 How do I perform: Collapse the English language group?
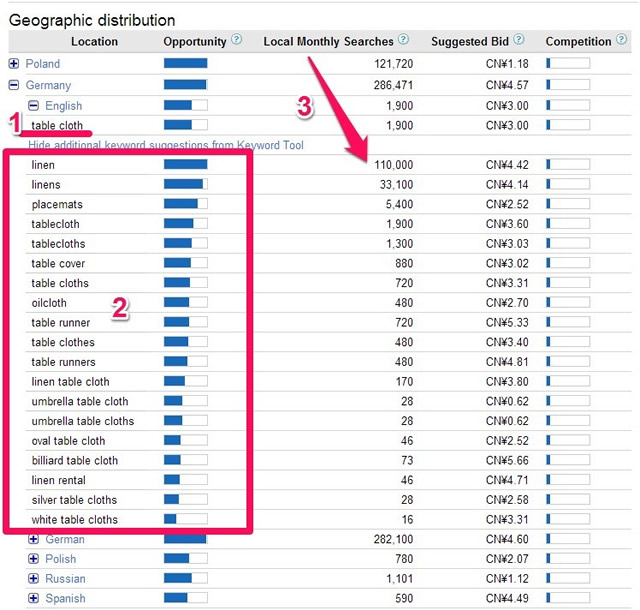tap(34, 105)
